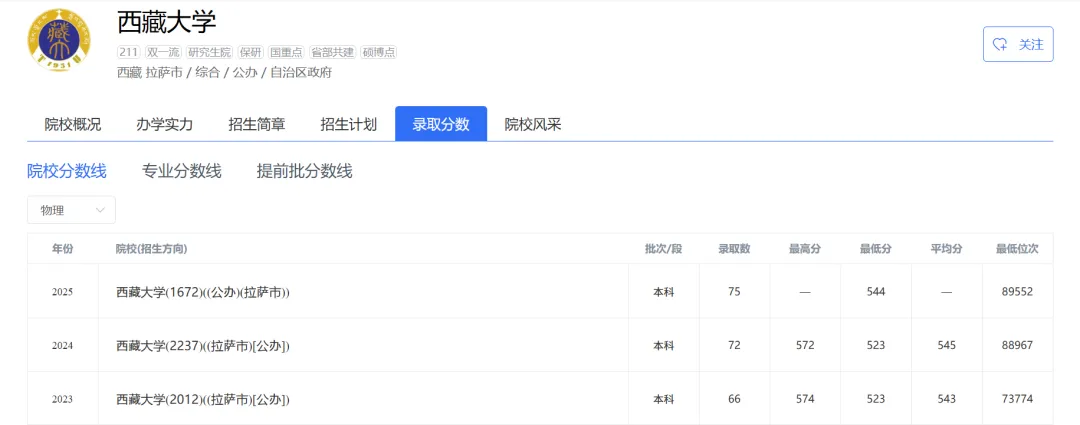The height and width of the screenshot is (425, 1080).
Task: Open 西藏大学(1672) 2025 row link
Action: point(210,292)
